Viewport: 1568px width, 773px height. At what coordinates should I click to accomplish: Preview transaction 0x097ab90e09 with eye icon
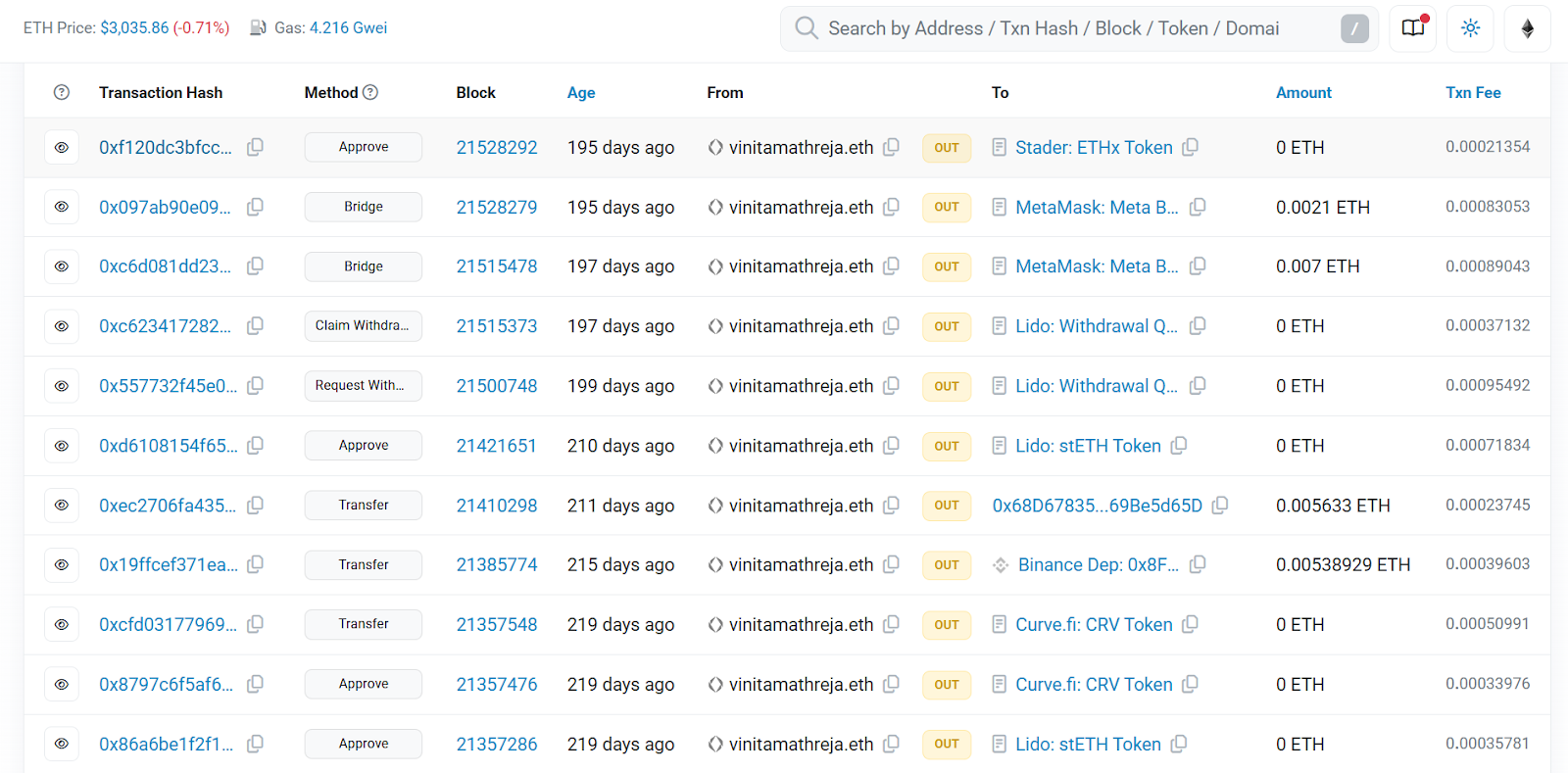click(x=62, y=207)
